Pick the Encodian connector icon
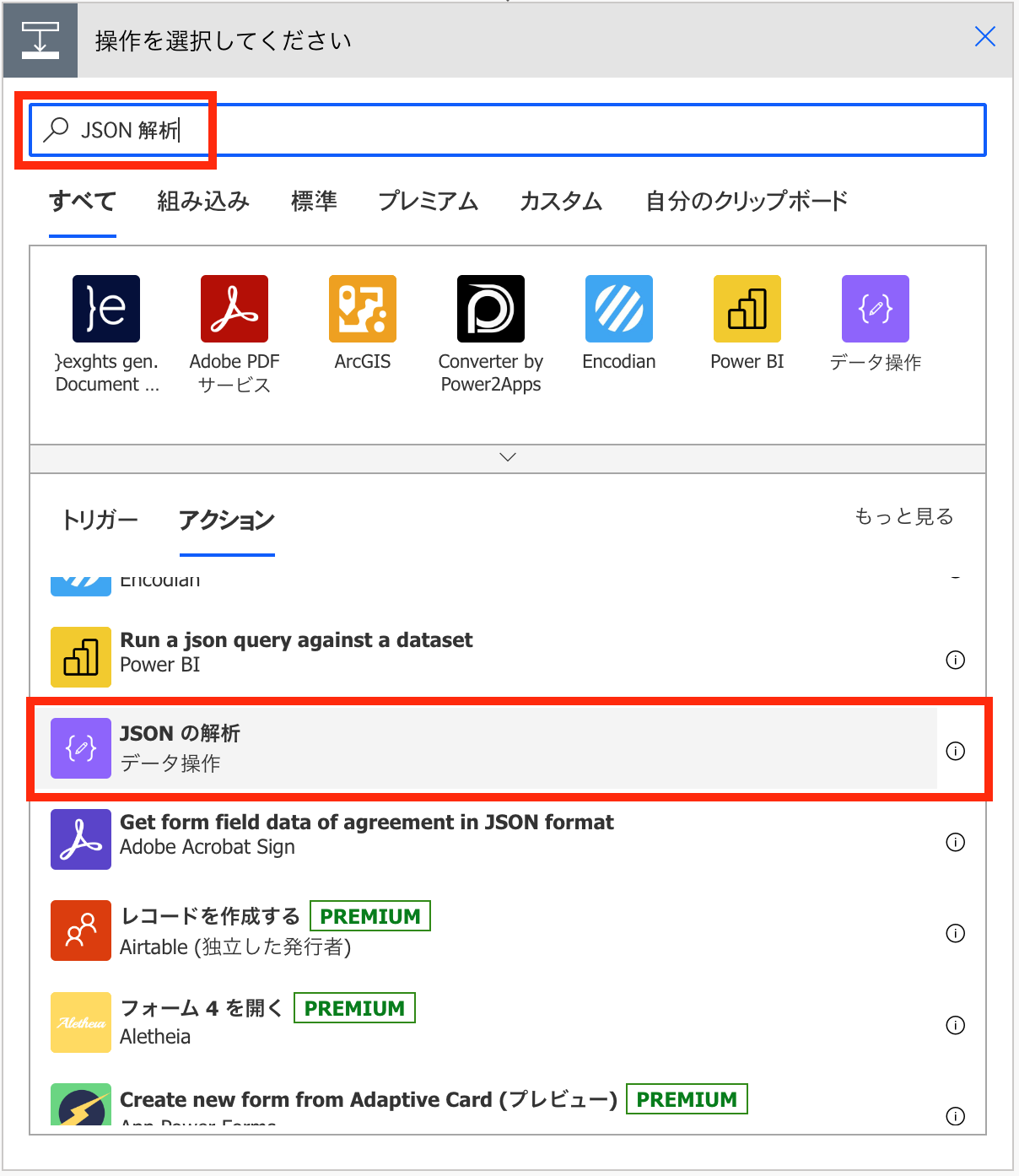Screen dimensions: 1019x1176 coord(619,309)
